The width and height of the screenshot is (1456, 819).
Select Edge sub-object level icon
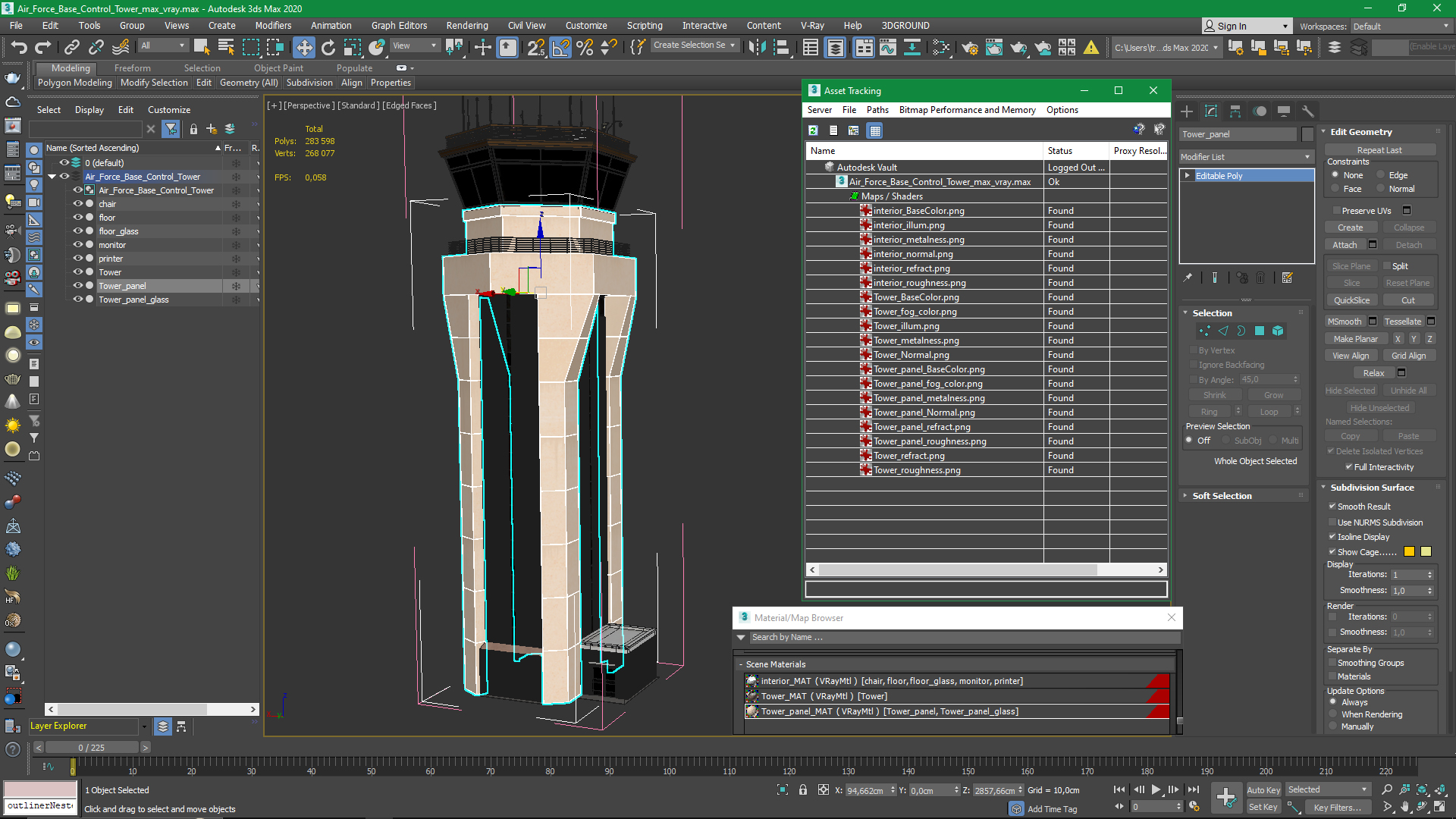[1223, 331]
